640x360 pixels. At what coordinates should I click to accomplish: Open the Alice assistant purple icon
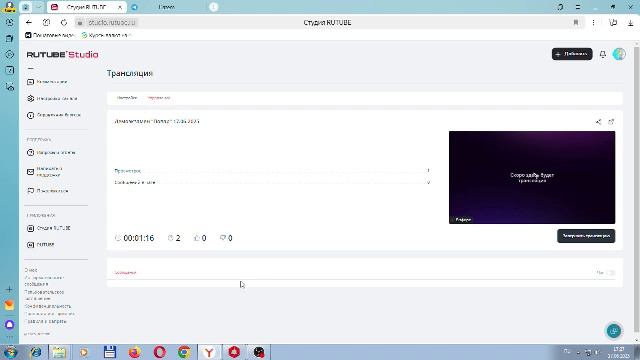coord(9,324)
